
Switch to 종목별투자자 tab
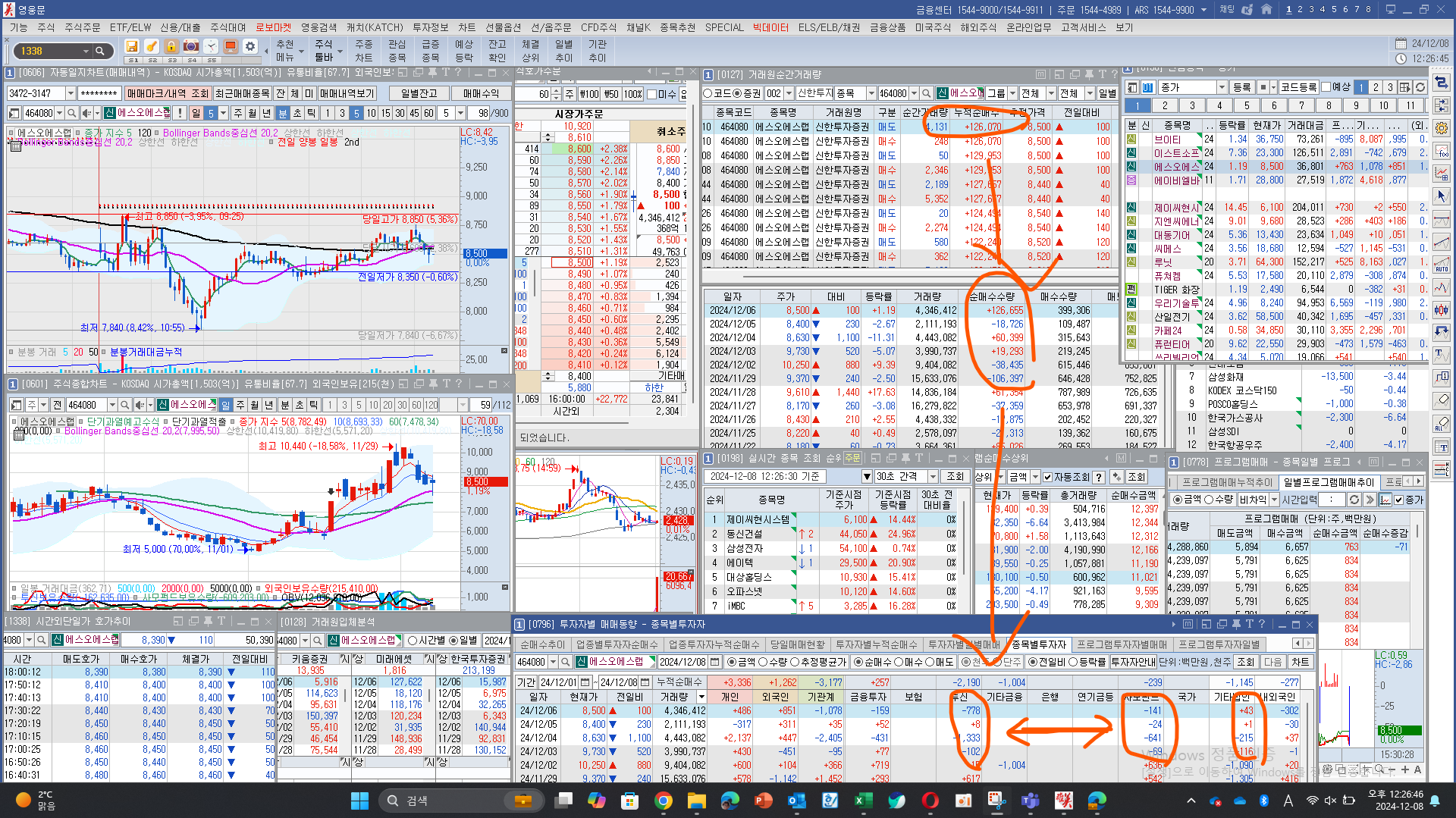click(x=1039, y=644)
